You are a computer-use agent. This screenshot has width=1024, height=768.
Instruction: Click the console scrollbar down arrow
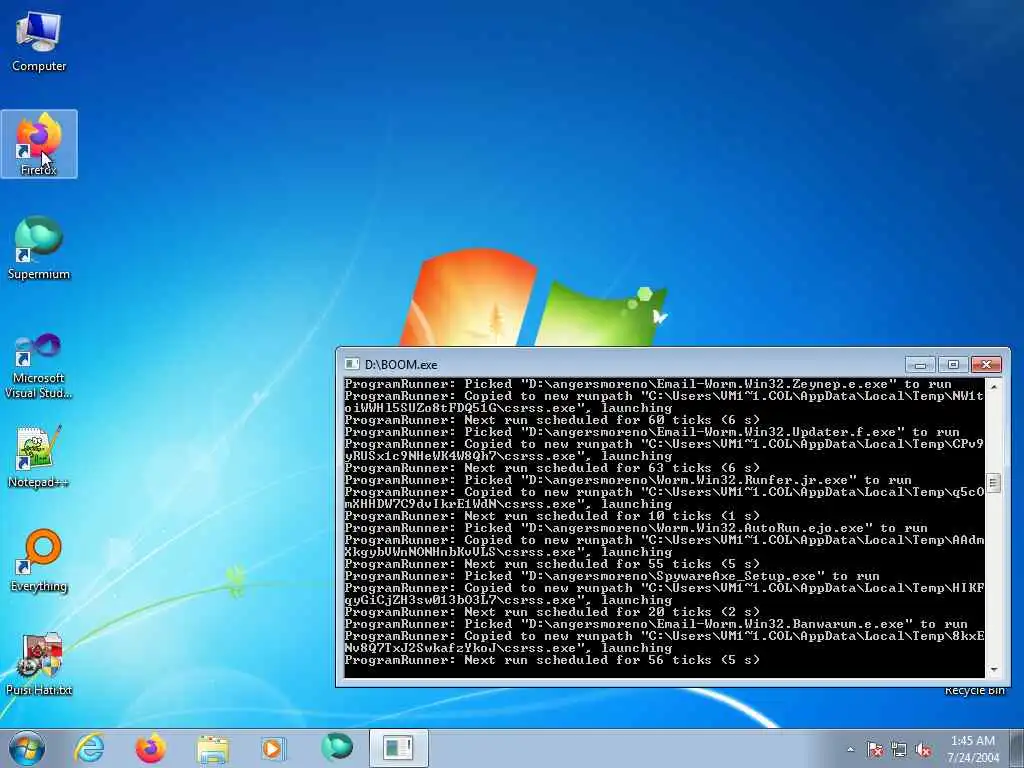pos(993,670)
